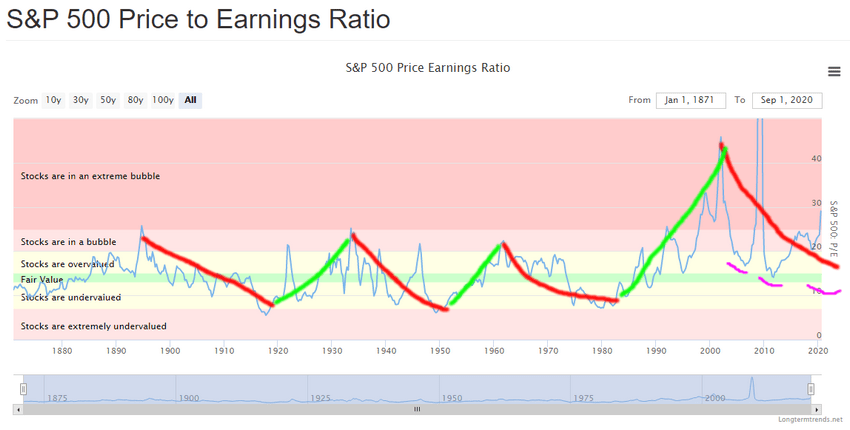The height and width of the screenshot is (430, 850).
Task: Click the 2009 spike in navigator preview
Action: [x=751, y=386]
